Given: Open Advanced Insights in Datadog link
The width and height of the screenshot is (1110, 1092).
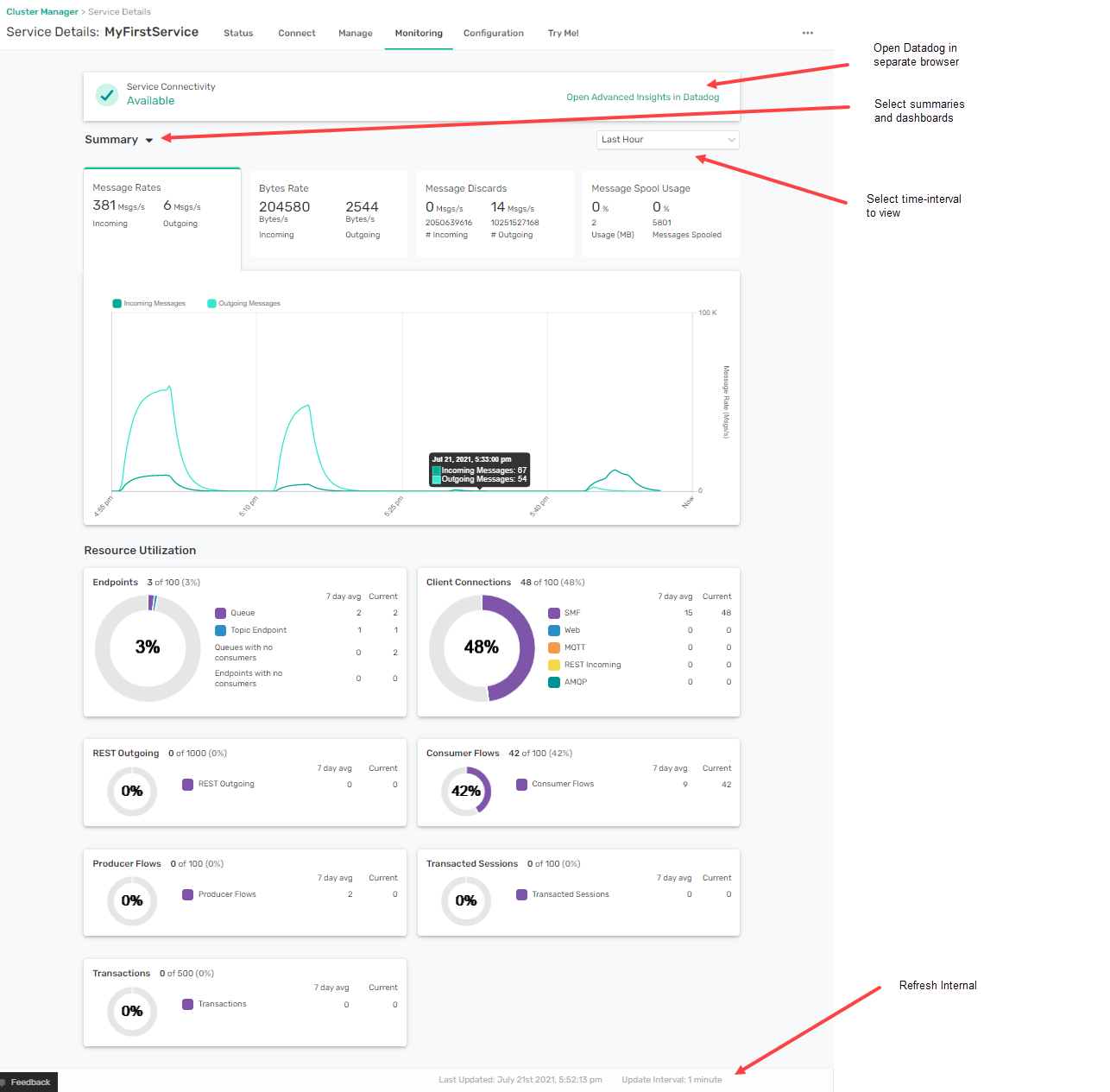Looking at the screenshot, I should [x=642, y=98].
